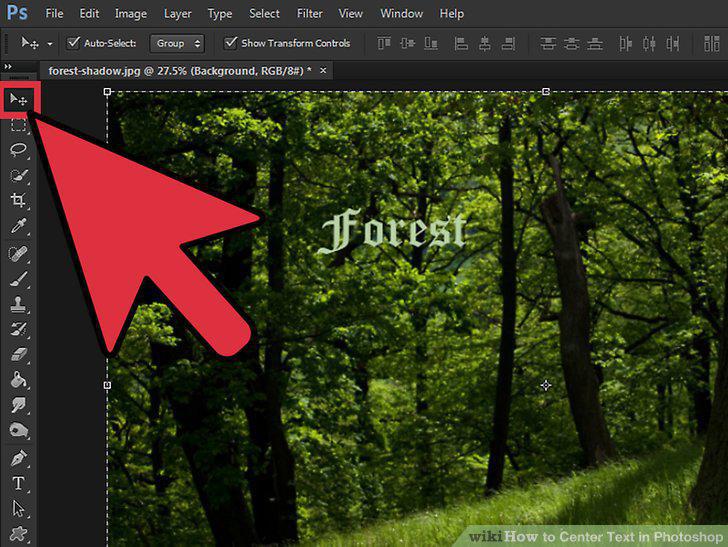The height and width of the screenshot is (547, 728).
Task: Click Align Vertical Centers icon
Action: (407, 43)
